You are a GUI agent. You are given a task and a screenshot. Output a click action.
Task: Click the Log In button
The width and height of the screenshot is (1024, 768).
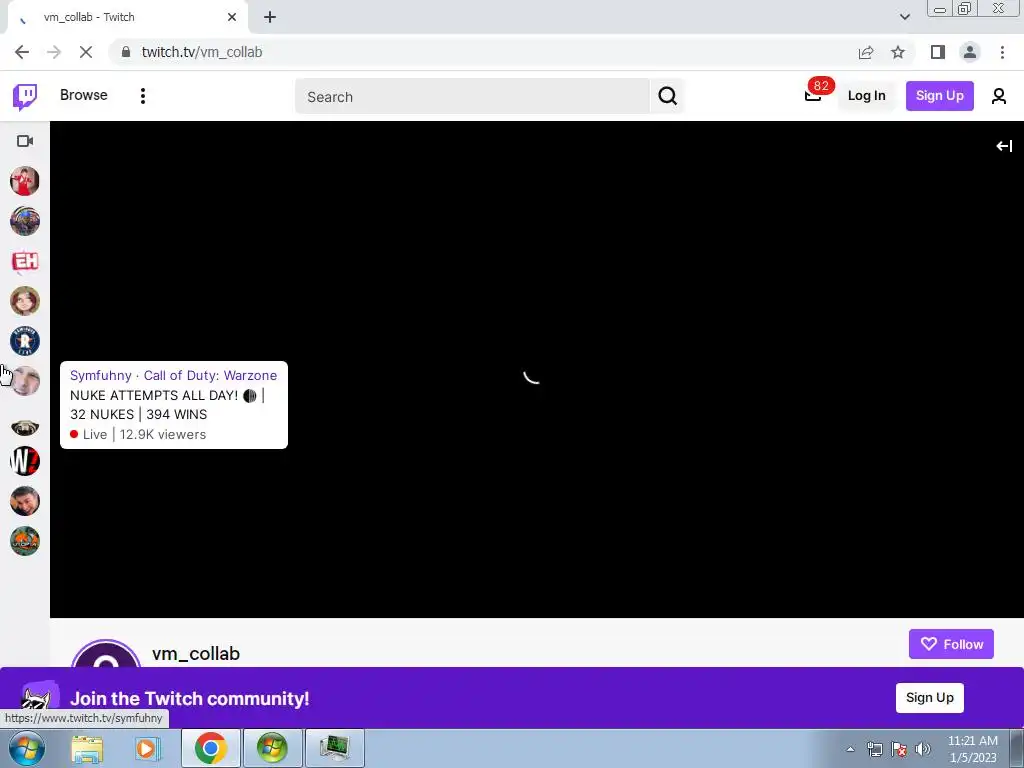tap(866, 96)
